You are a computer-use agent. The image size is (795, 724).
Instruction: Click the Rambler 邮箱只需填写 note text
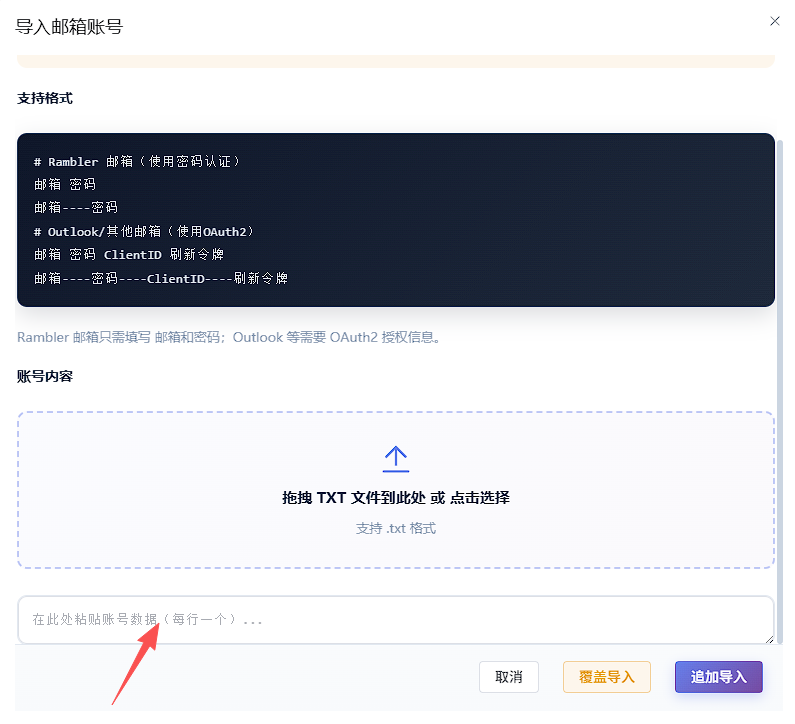pyautogui.click(x=229, y=337)
